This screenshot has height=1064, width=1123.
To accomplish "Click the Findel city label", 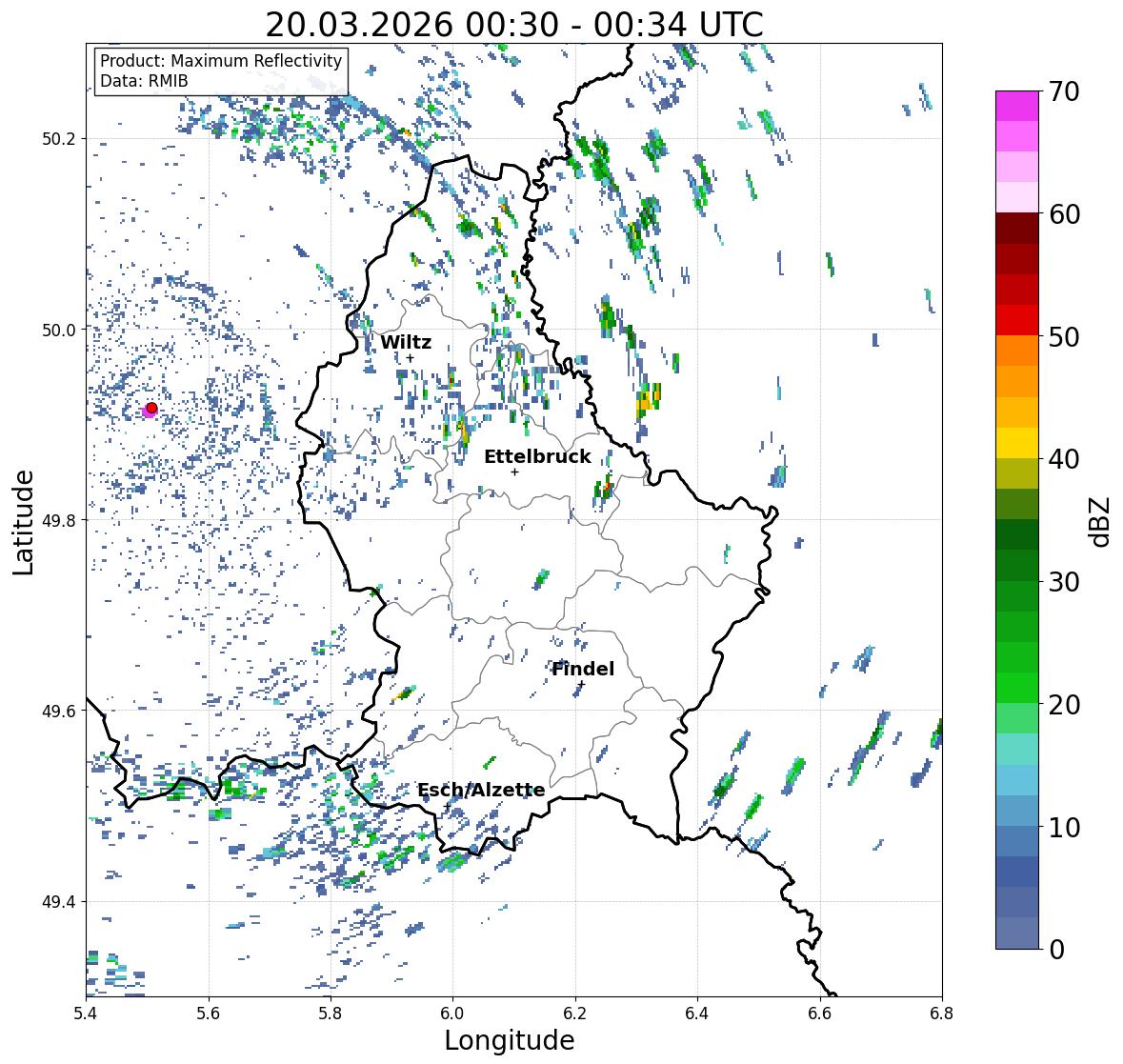I will pos(583,669).
